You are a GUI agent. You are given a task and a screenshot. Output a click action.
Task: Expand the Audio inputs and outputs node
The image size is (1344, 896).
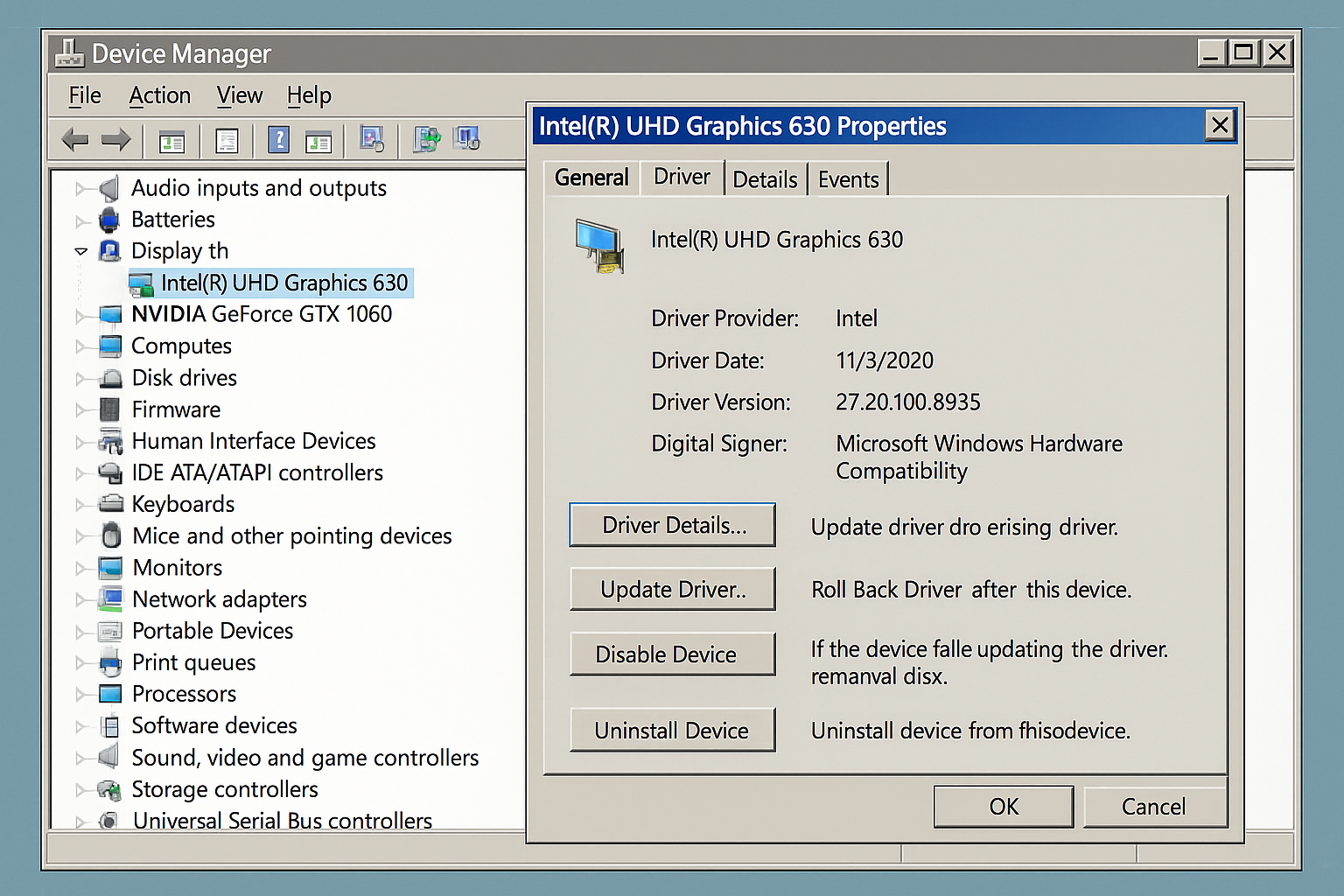(x=80, y=188)
